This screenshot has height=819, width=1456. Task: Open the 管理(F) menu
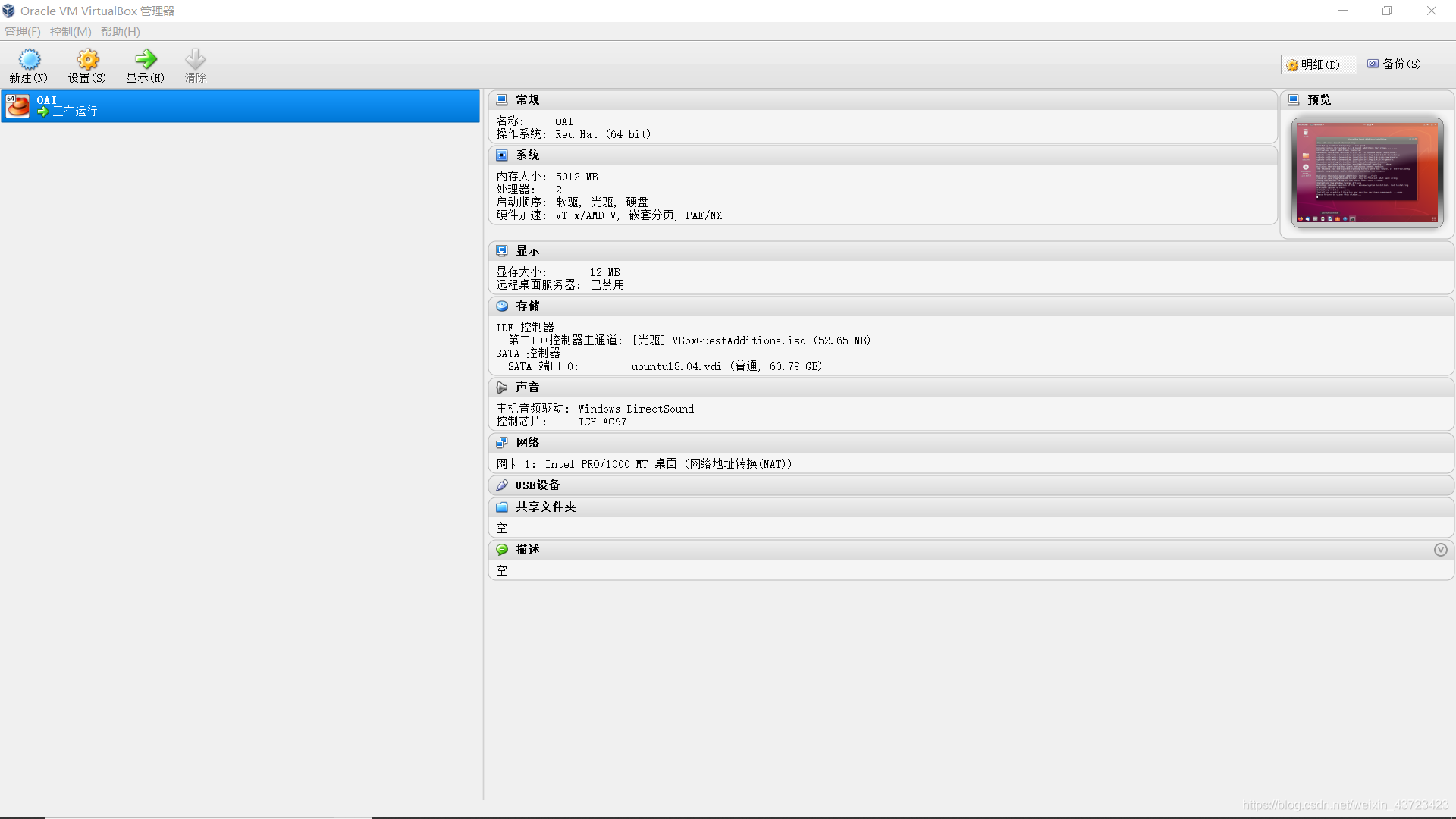tap(23, 31)
